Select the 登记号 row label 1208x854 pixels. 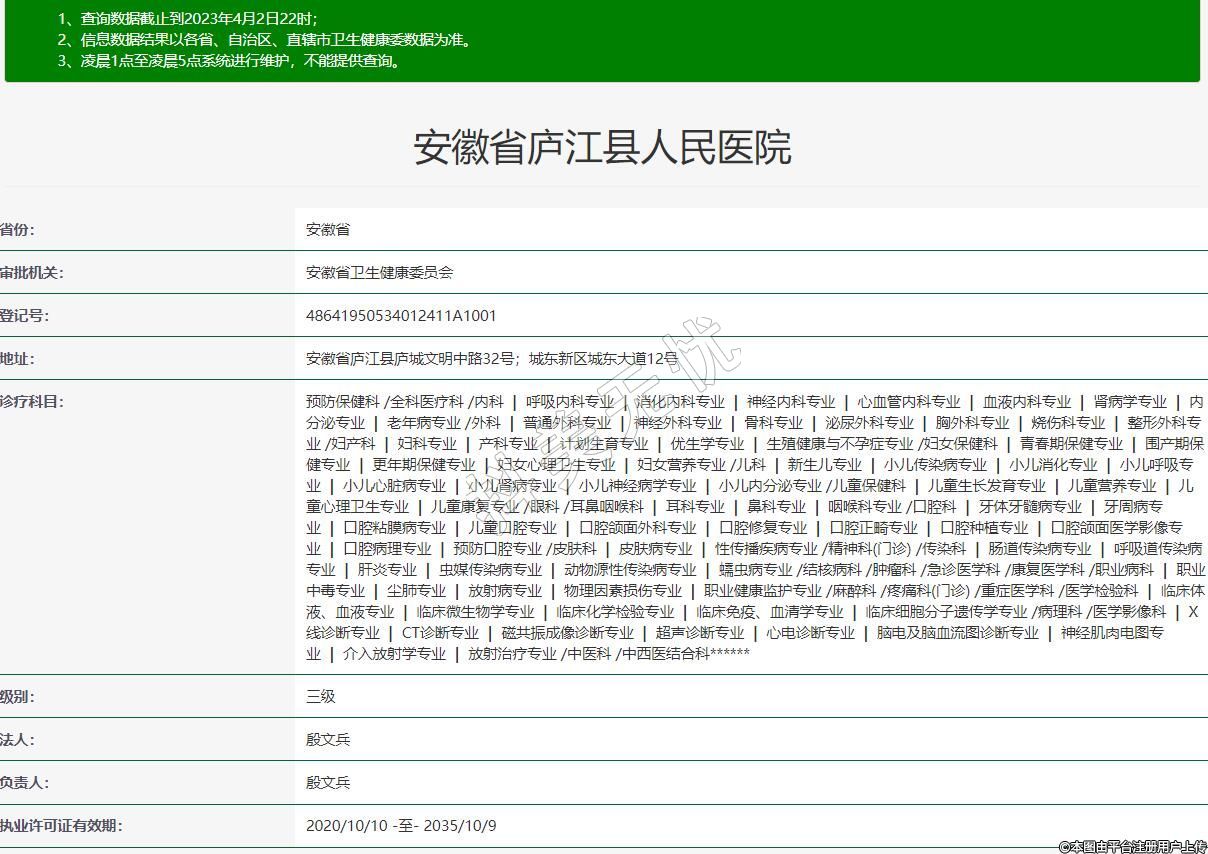24,316
